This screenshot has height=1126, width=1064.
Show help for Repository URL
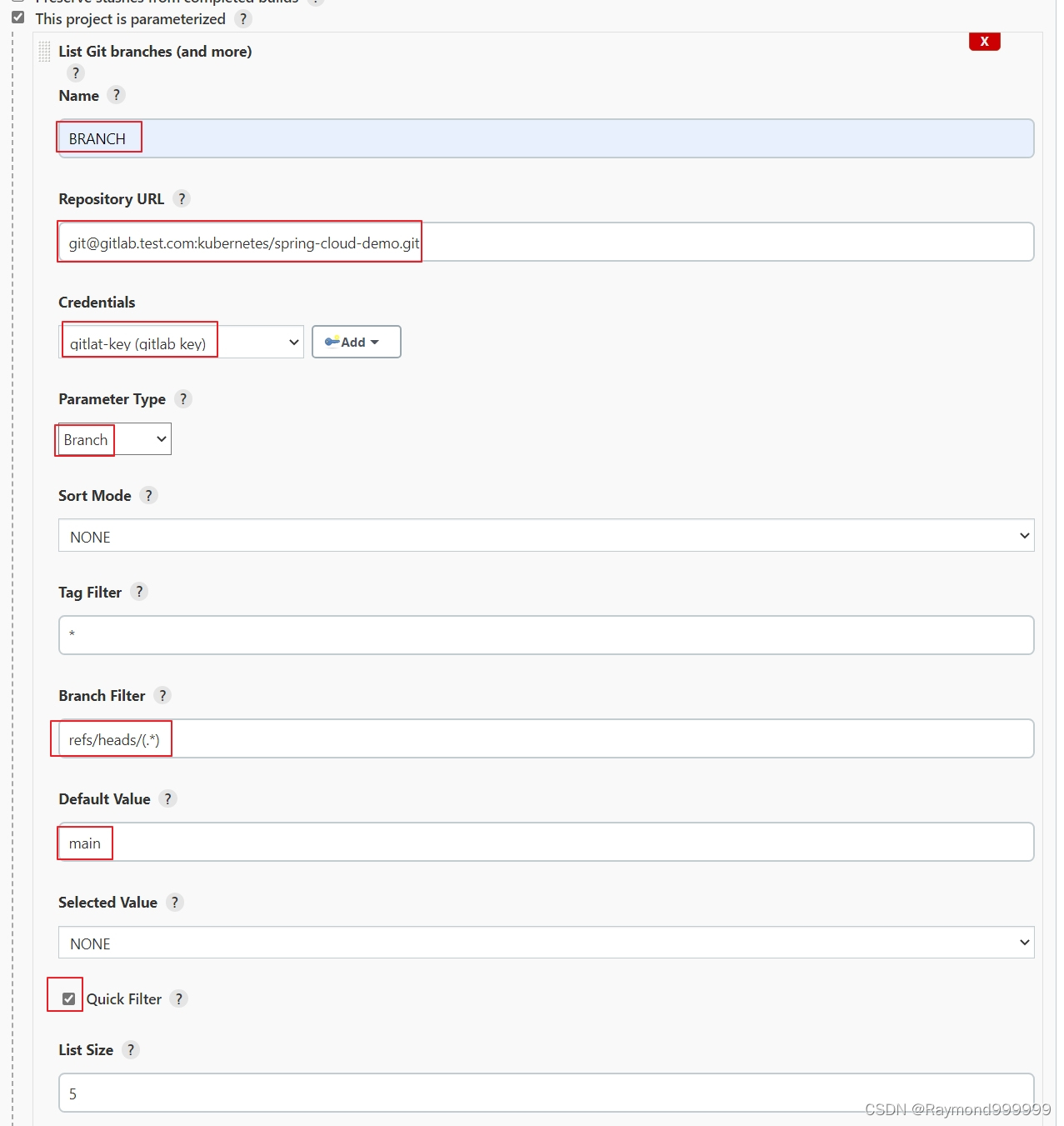[182, 198]
